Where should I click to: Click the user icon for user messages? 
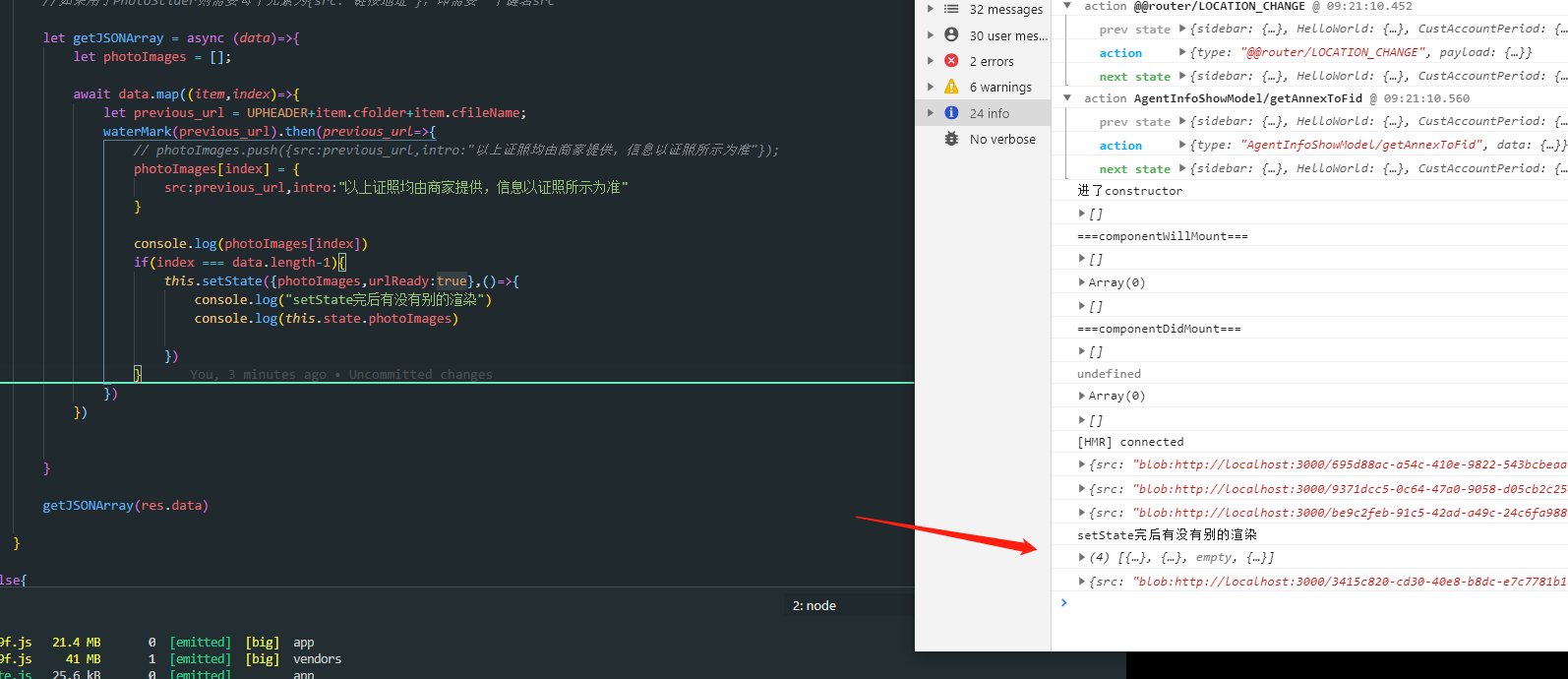951,34
